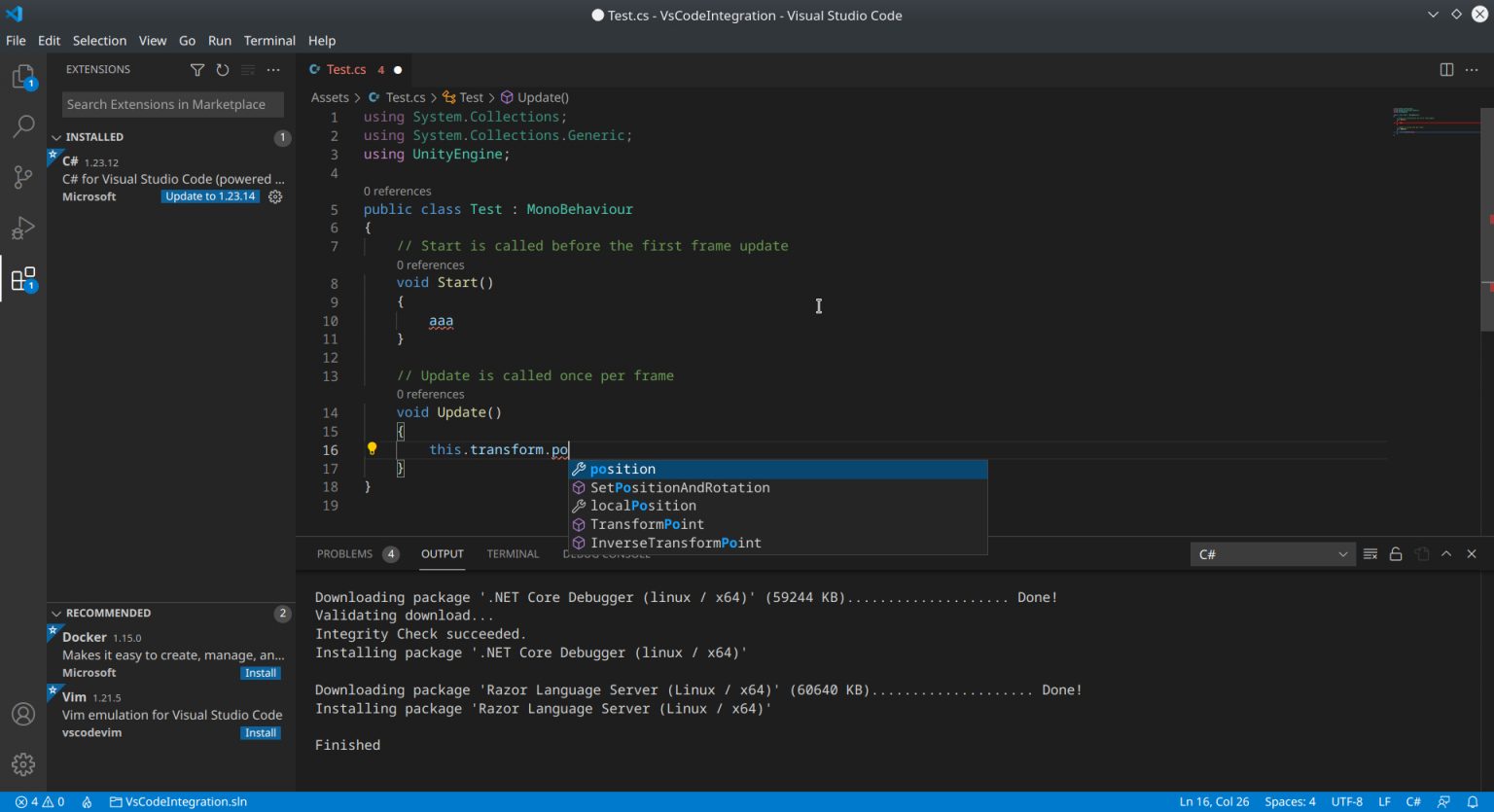Click the VS Code logo icon
This screenshot has width=1494, height=812.
[x=14, y=15]
